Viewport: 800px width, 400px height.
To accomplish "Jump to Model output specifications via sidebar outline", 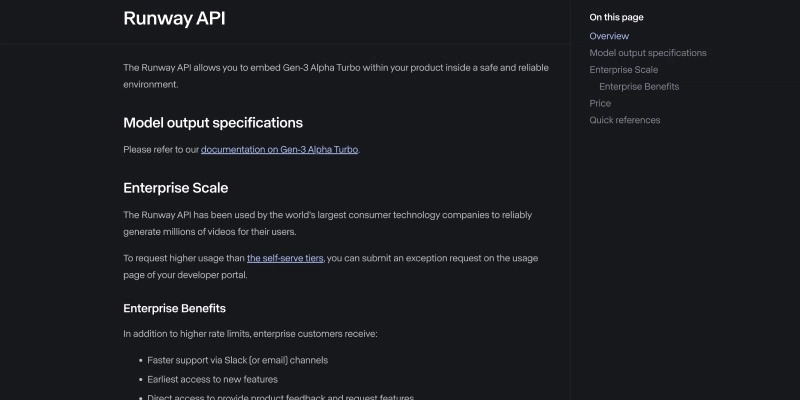I will [647, 53].
